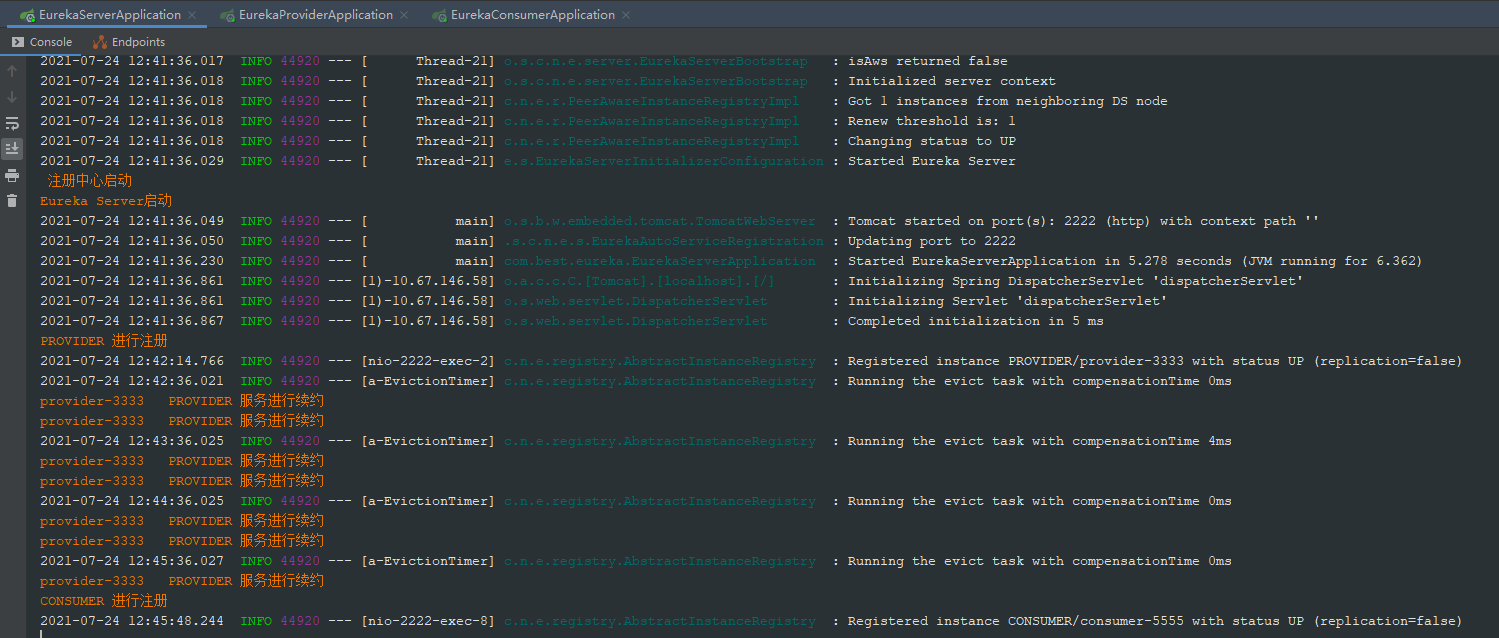Close the EurekaProviderApplication tab
1499x638 pixels.
[404, 15]
